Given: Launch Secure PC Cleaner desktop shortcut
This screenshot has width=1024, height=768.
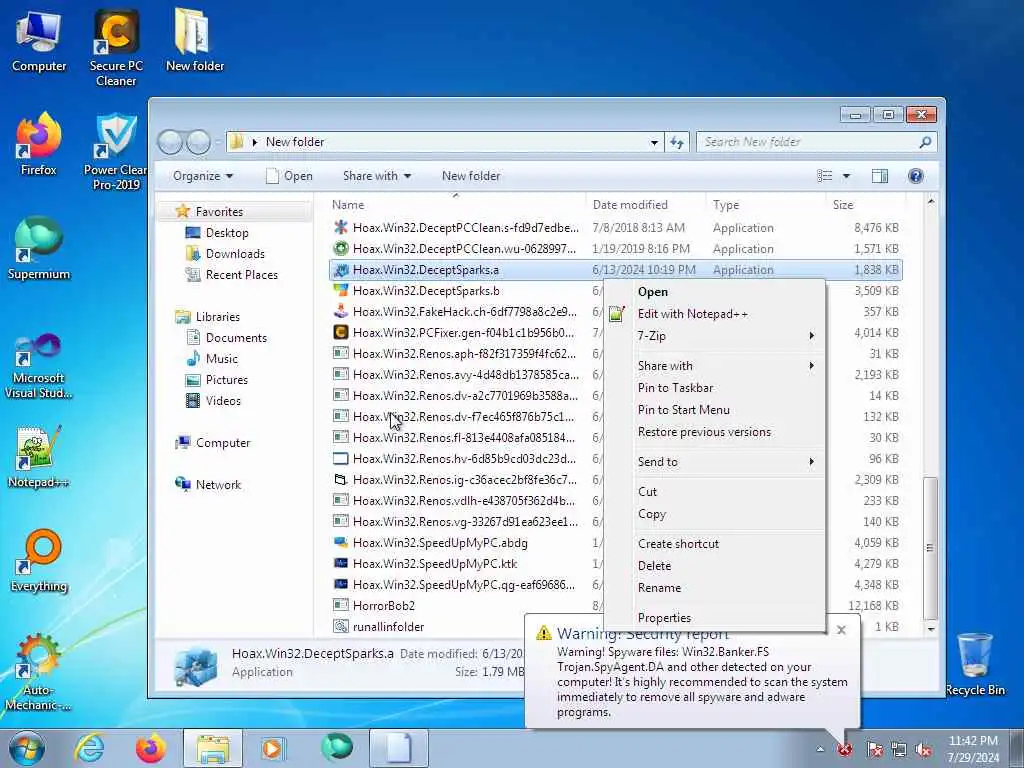Looking at the screenshot, I should click(x=116, y=48).
